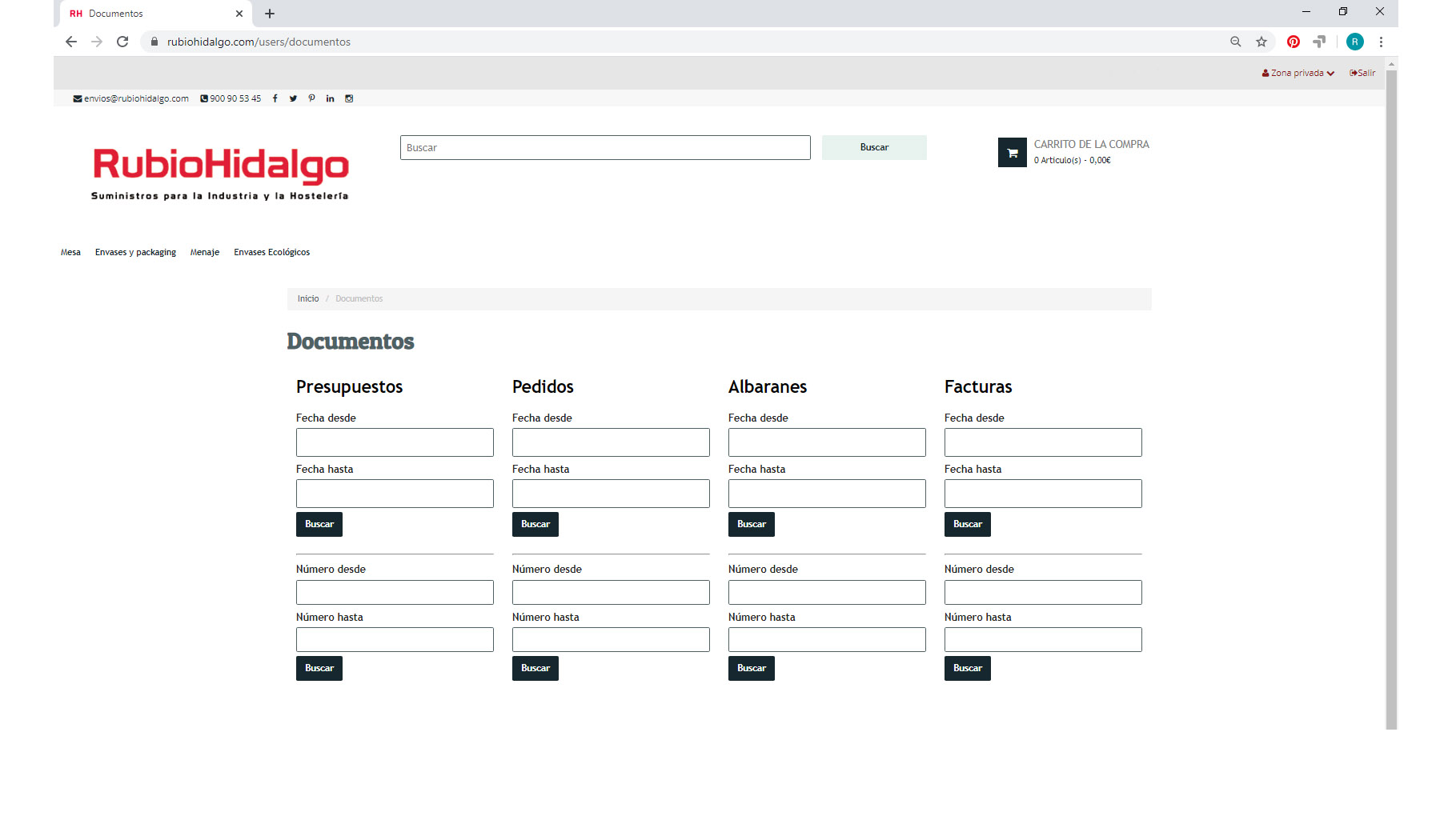Screen dimensions: 1452x840
Task: Focus Facturas Fecha desde field
Action: point(1043,442)
